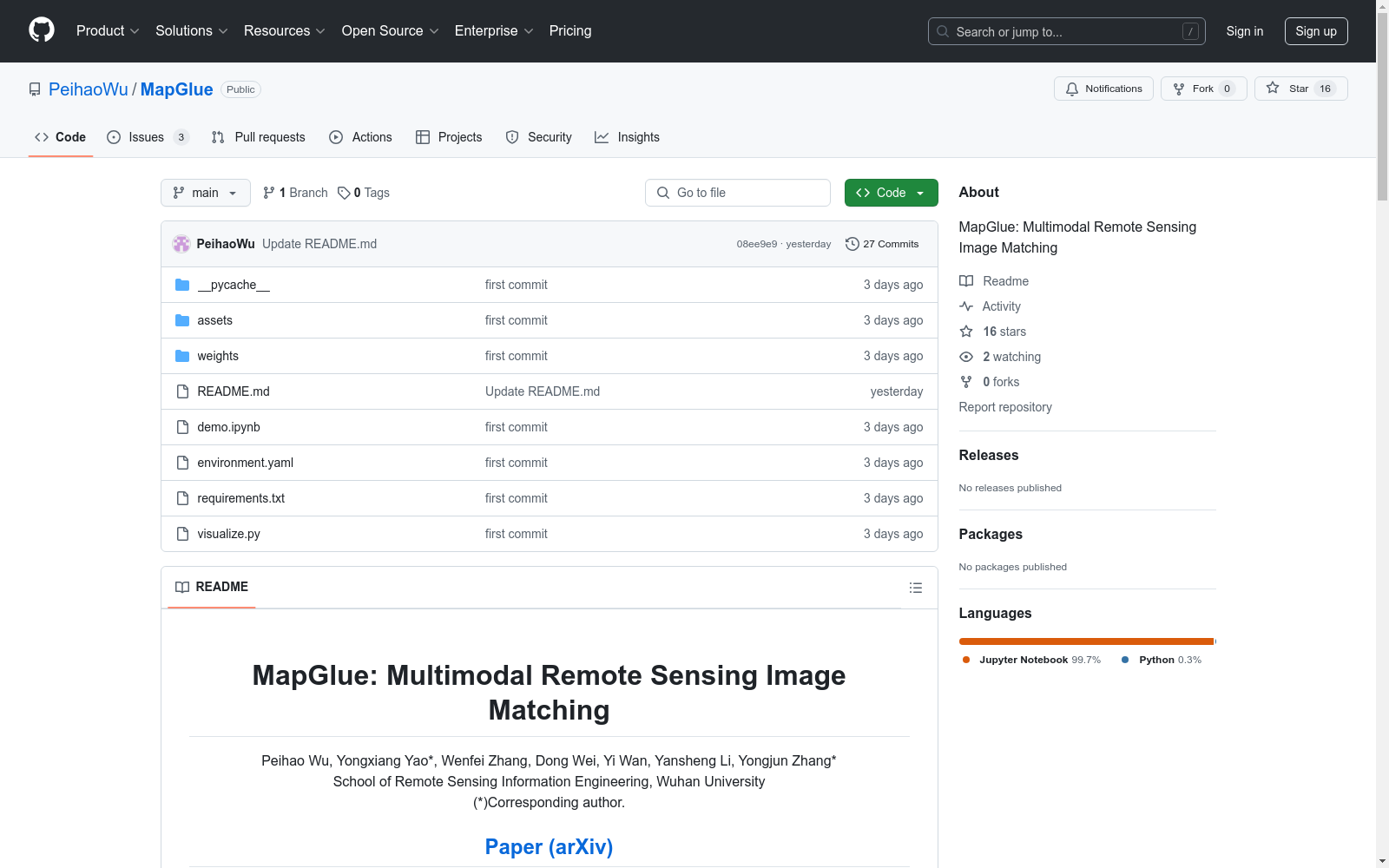Image resolution: width=1389 pixels, height=868 pixels.
Task: Click the requirements.txt file icon
Action: click(x=182, y=498)
